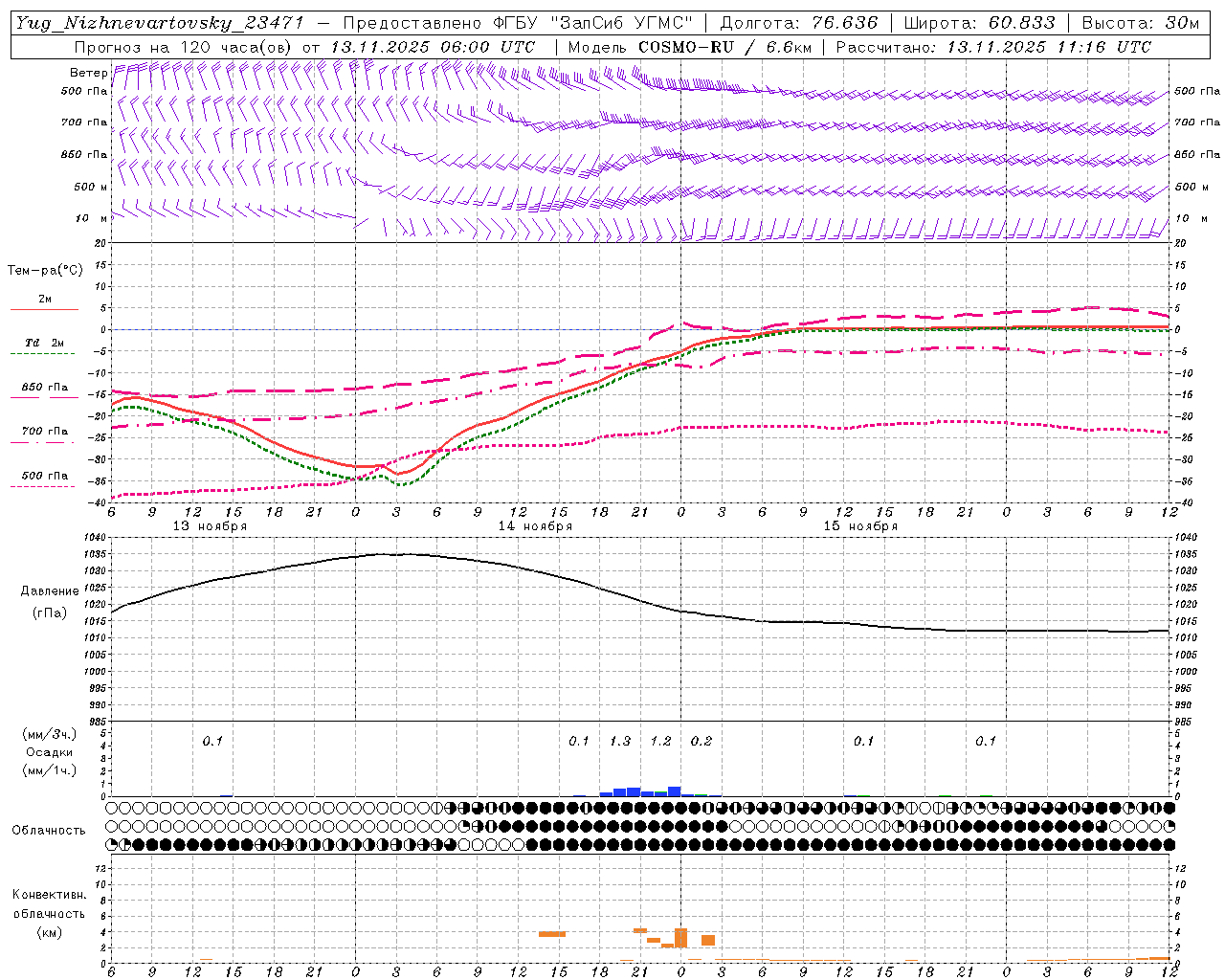Image resolution: width=1225 pixels, height=980 pixels.
Task: Click the Давление pressure panel label
Action: pyautogui.click(x=49, y=591)
